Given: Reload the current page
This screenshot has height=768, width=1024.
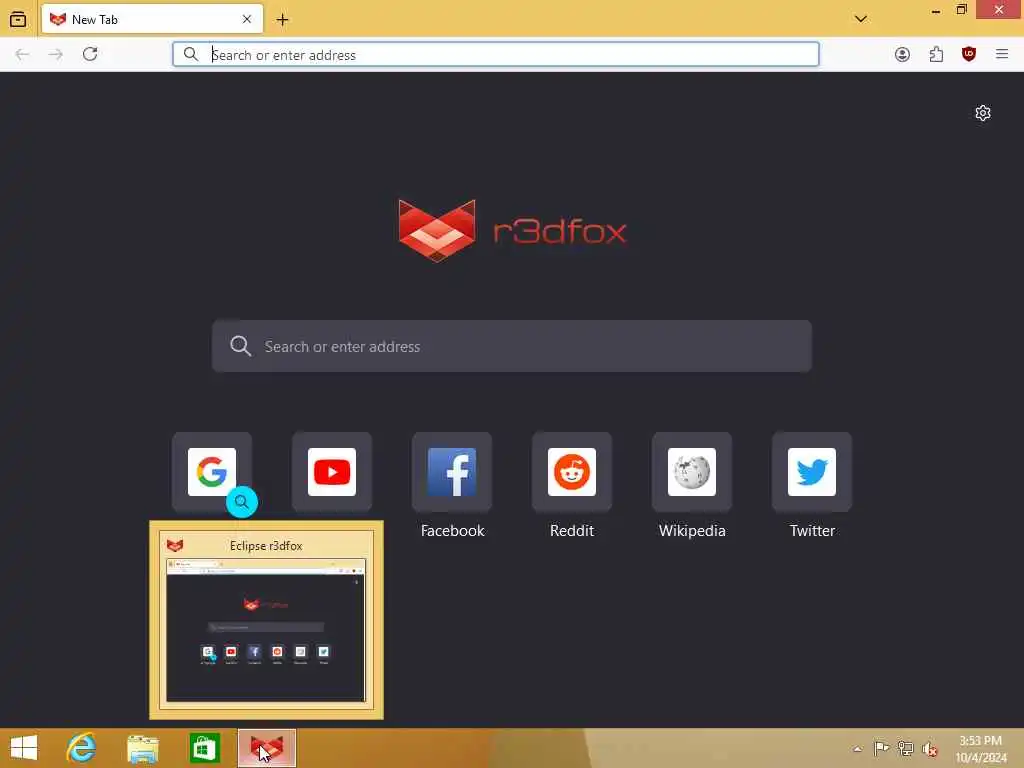Looking at the screenshot, I should coord(90,54).
